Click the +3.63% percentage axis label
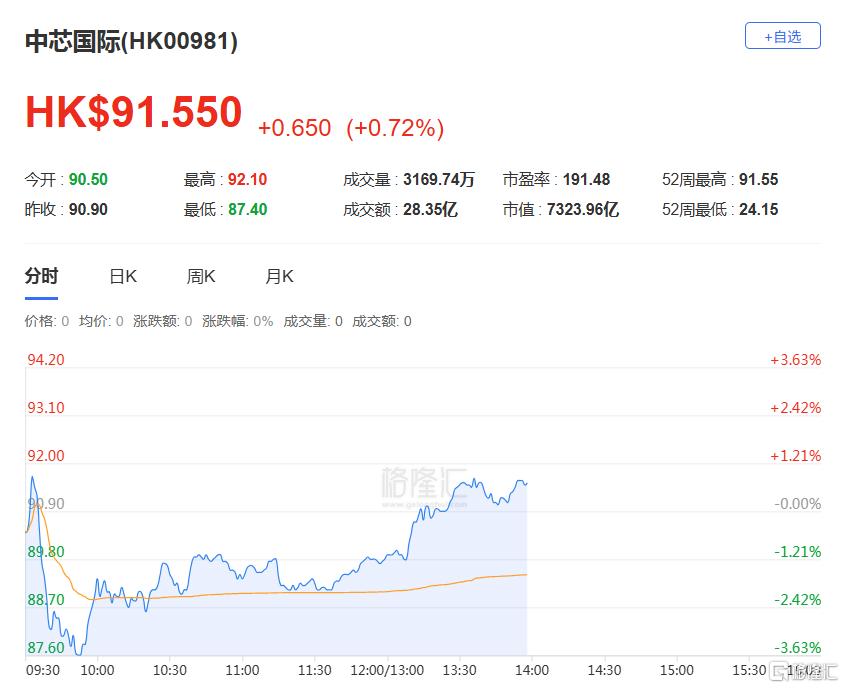Screen dimensions: 844x688 click(795, 360)
